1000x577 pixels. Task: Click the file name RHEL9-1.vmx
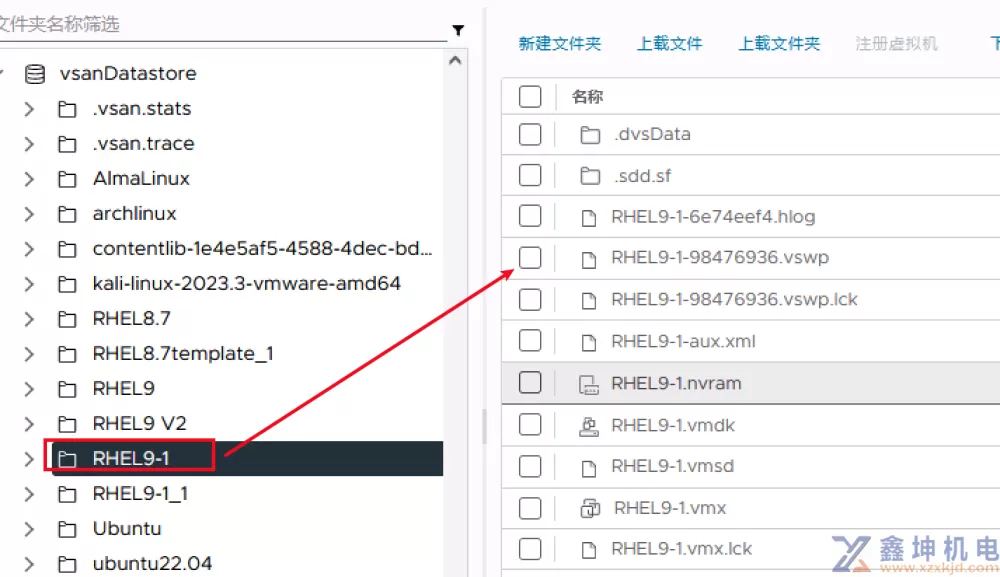pos(670,508)
